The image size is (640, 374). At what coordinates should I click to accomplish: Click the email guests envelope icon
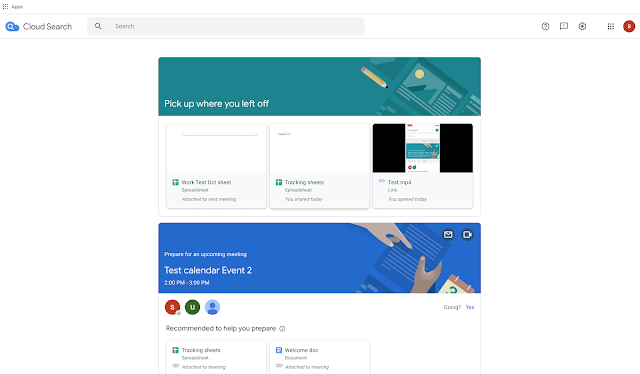pyautogui.click(x=448, y=234)
